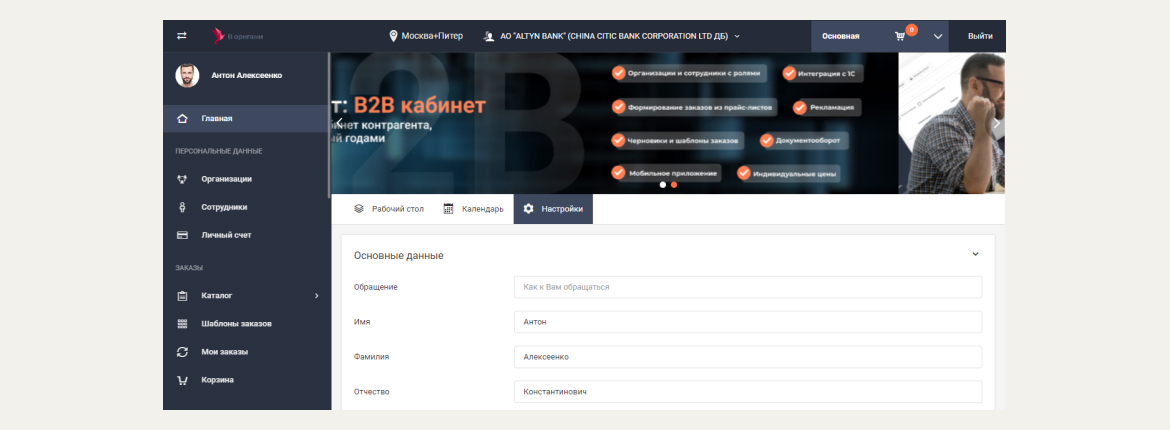Select the Настройки tab
Viewport: 1170px width, 430px height.
tap(553, 209)
